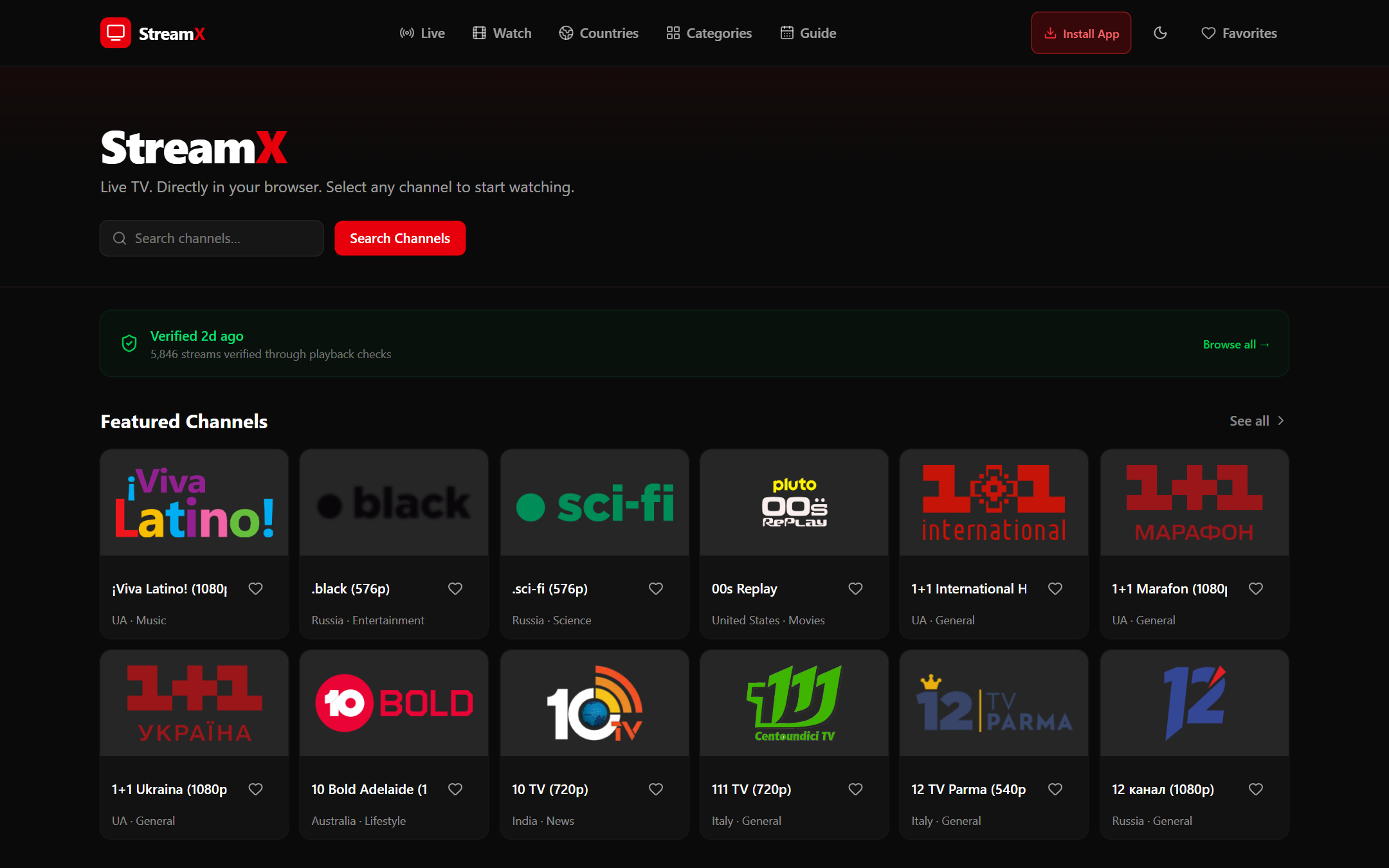
Task: Favorite the 1+1 International channel
Action: (1055, 588)
